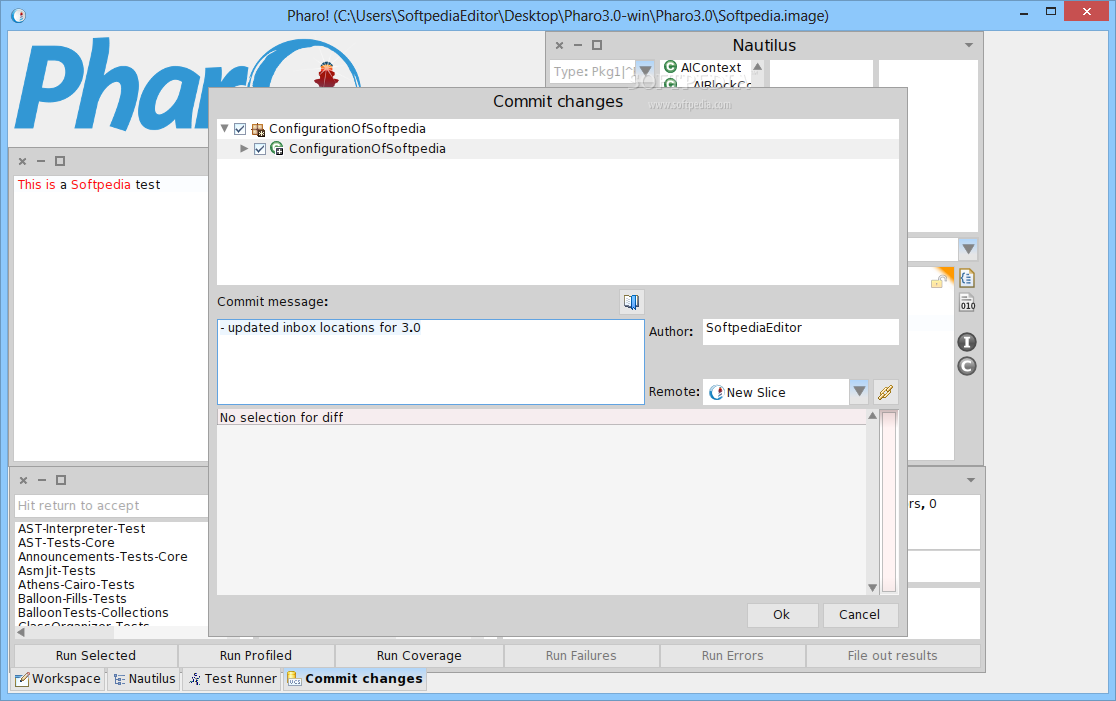1116x701 pixels.
Task: Expand the workspace window with its square icon
Action: [x=60, y=162]
